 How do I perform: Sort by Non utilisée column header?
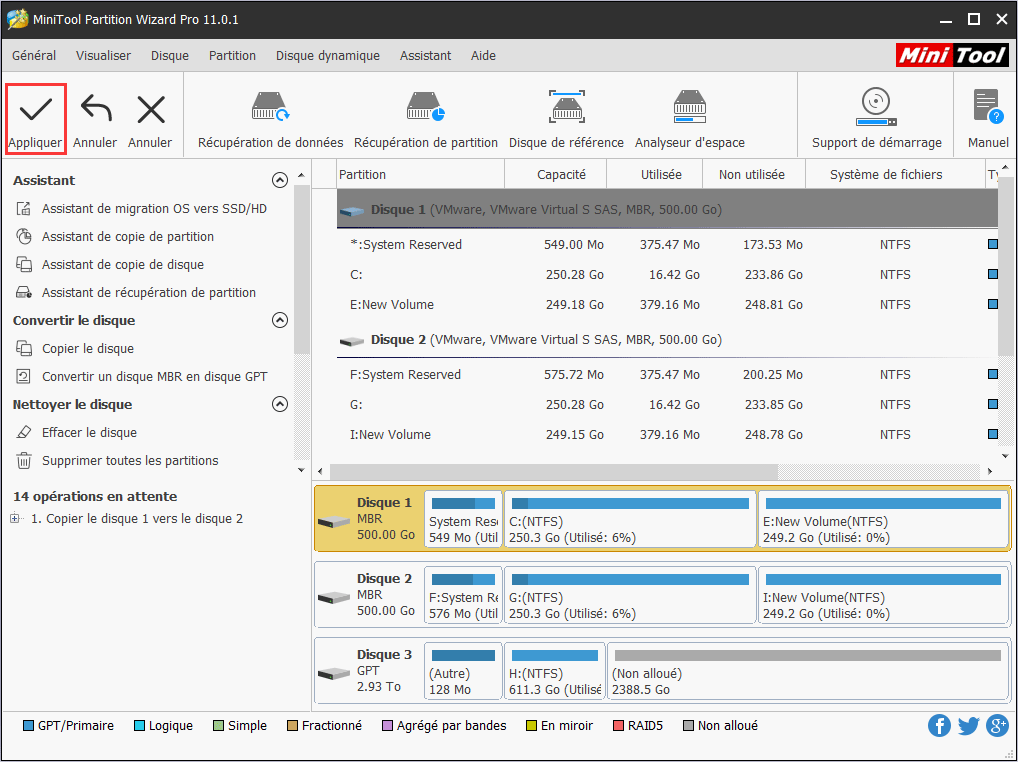[754, 175]
